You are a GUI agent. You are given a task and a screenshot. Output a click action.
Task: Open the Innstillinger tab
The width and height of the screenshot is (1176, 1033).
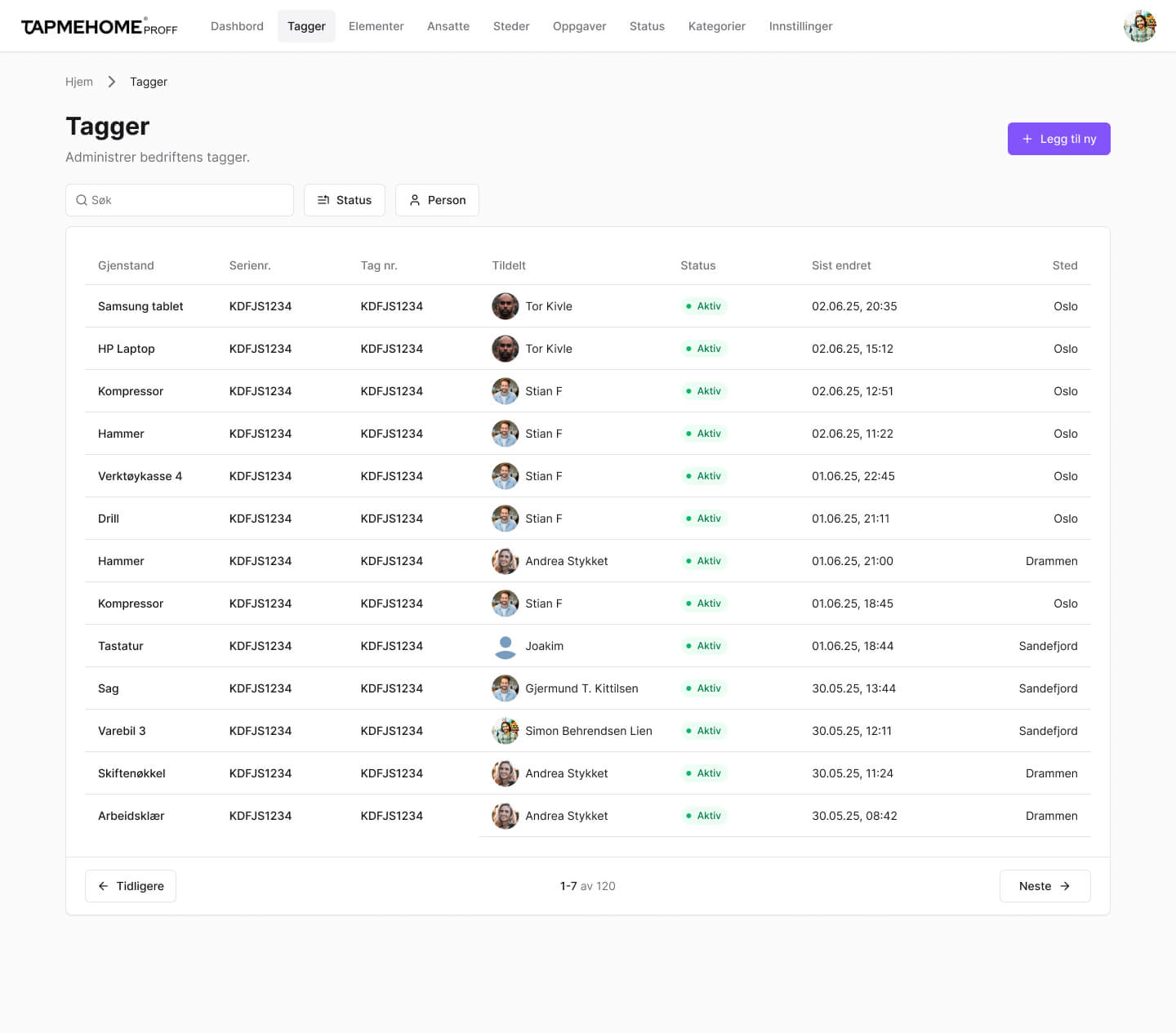click(x=800, y=26)
